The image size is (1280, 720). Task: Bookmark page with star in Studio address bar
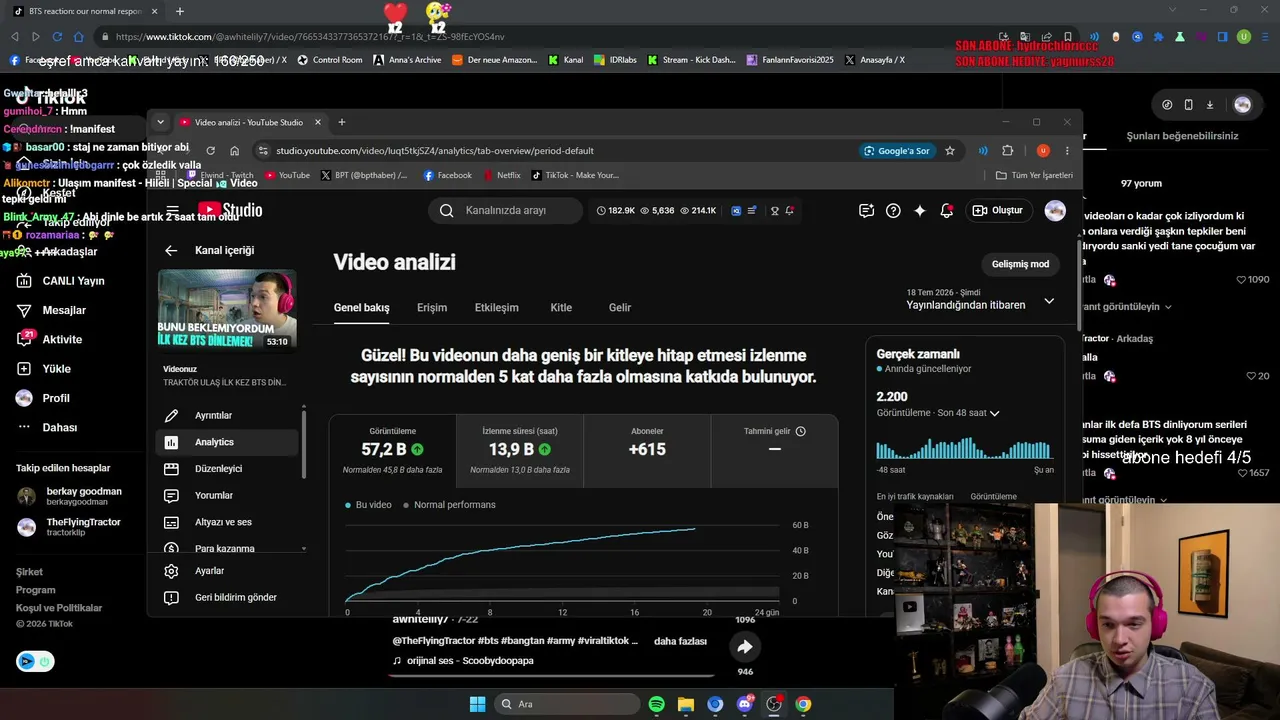(x=950, y=151)
